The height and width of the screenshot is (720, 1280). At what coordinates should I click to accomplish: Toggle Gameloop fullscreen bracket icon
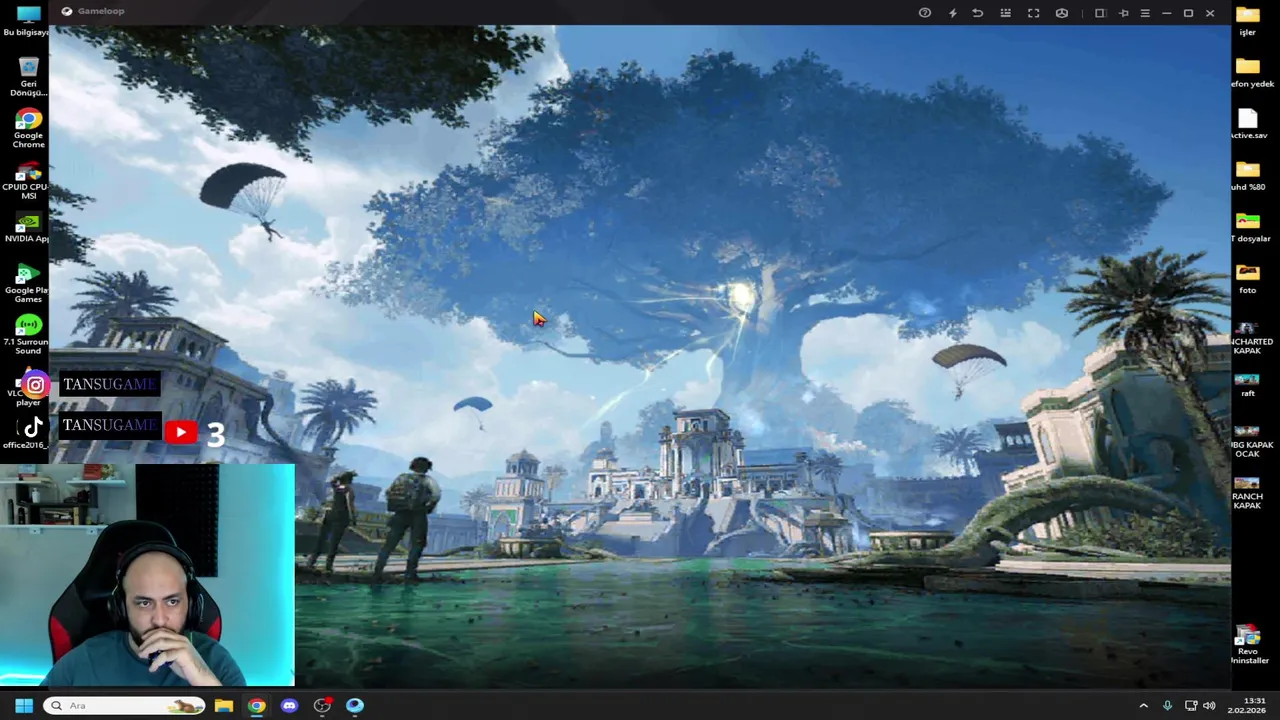pyautogui.click(x=1034, y=13)
